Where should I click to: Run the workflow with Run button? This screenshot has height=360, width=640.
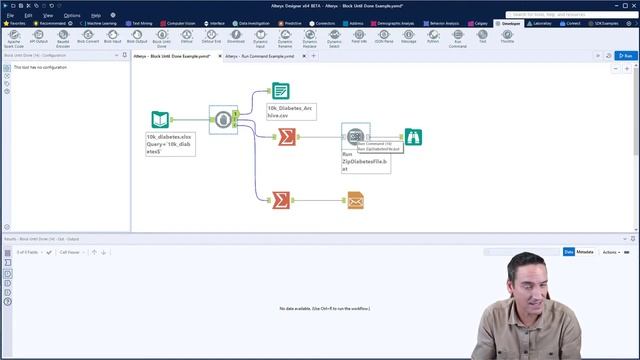(x=626, y=56)
